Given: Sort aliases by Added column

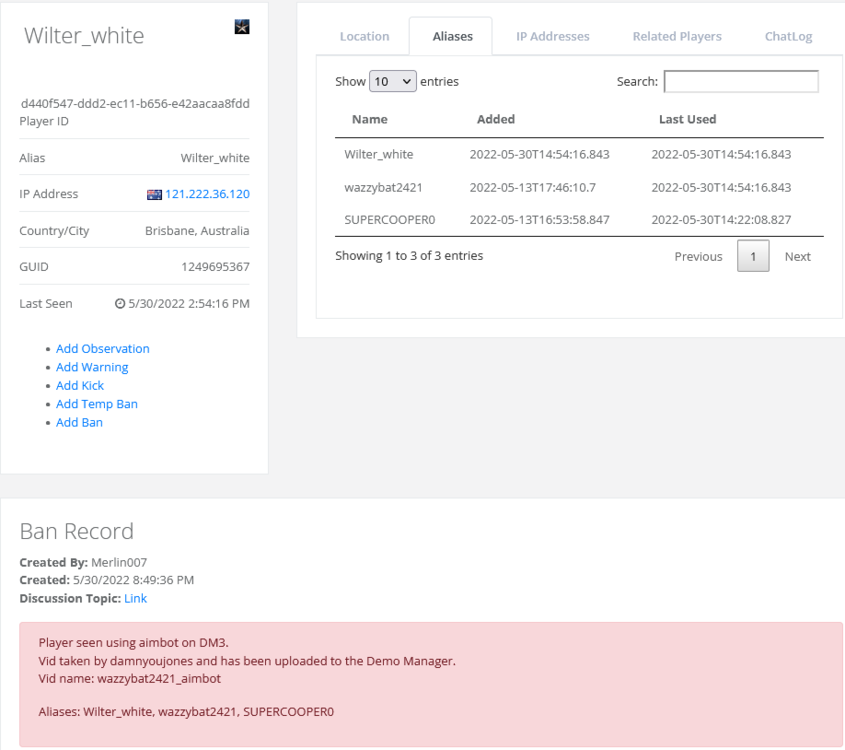Looking at the screenshot, I should tap(496, 119).
